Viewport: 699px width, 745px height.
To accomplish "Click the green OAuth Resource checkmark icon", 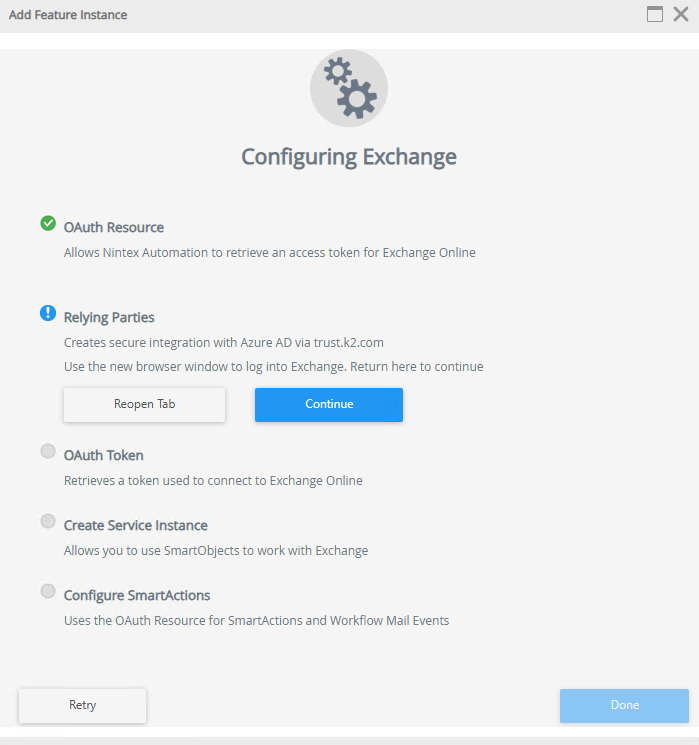I will [x=48, y=223].
